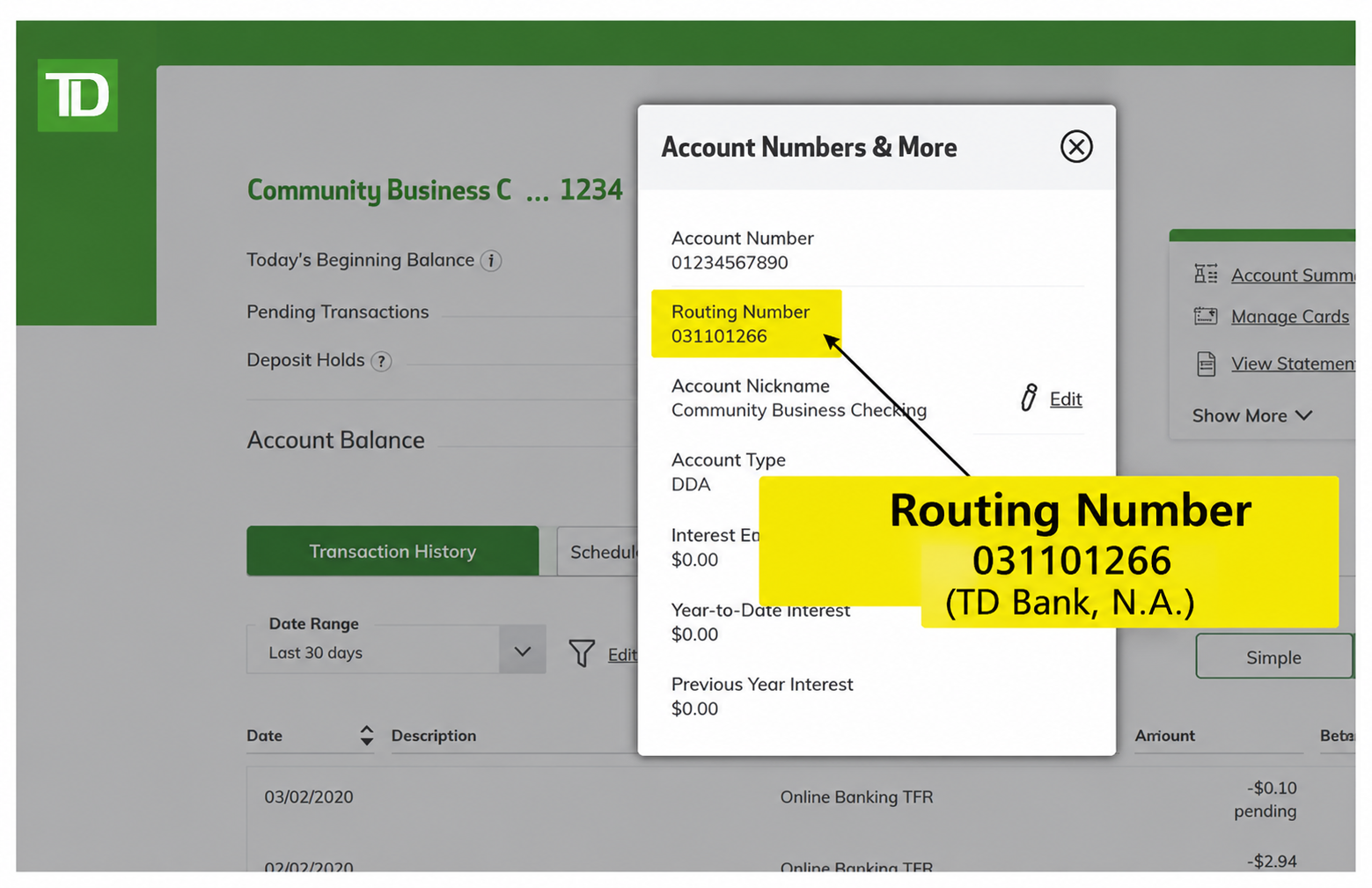1372x888 pixels.
Task: Expand the Show More options
Action: tap(1251, 415)
